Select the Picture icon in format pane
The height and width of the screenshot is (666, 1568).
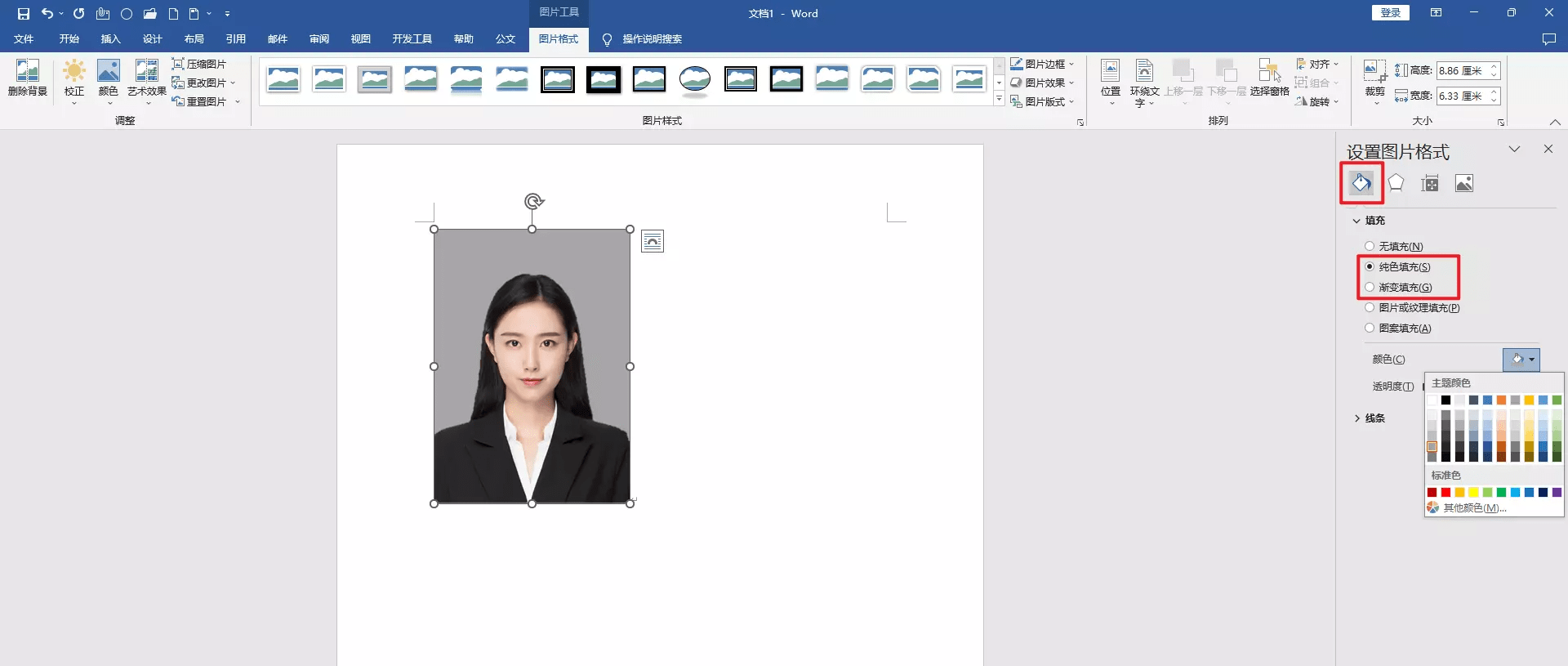[x=1464, y=183]
